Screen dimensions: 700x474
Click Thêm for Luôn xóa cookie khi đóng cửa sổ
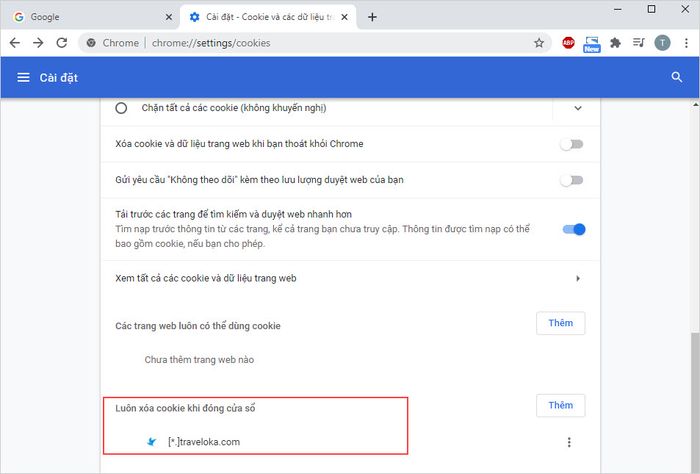click(561, 405)
